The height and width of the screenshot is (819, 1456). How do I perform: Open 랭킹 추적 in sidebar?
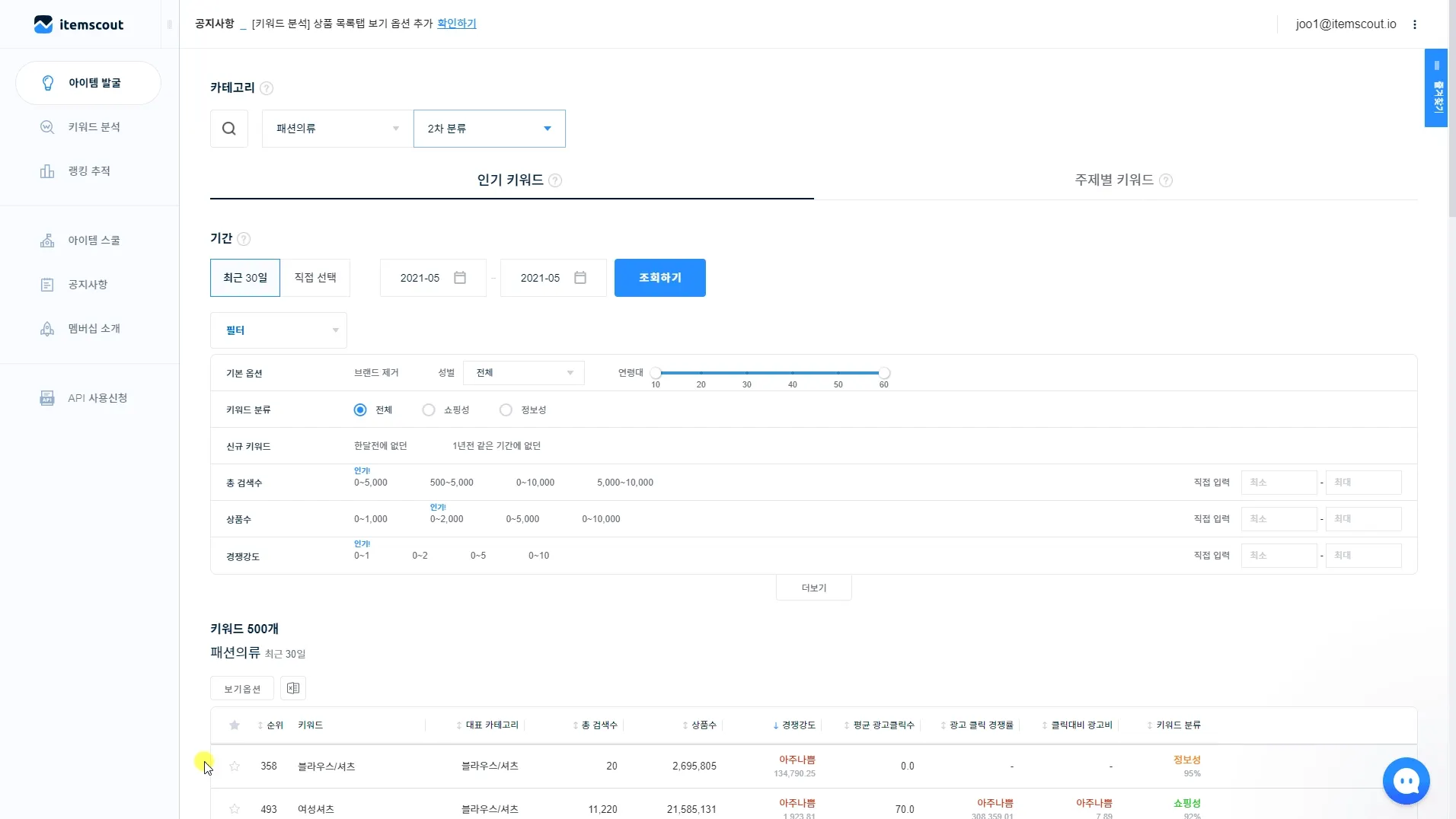tap(89, 171)
